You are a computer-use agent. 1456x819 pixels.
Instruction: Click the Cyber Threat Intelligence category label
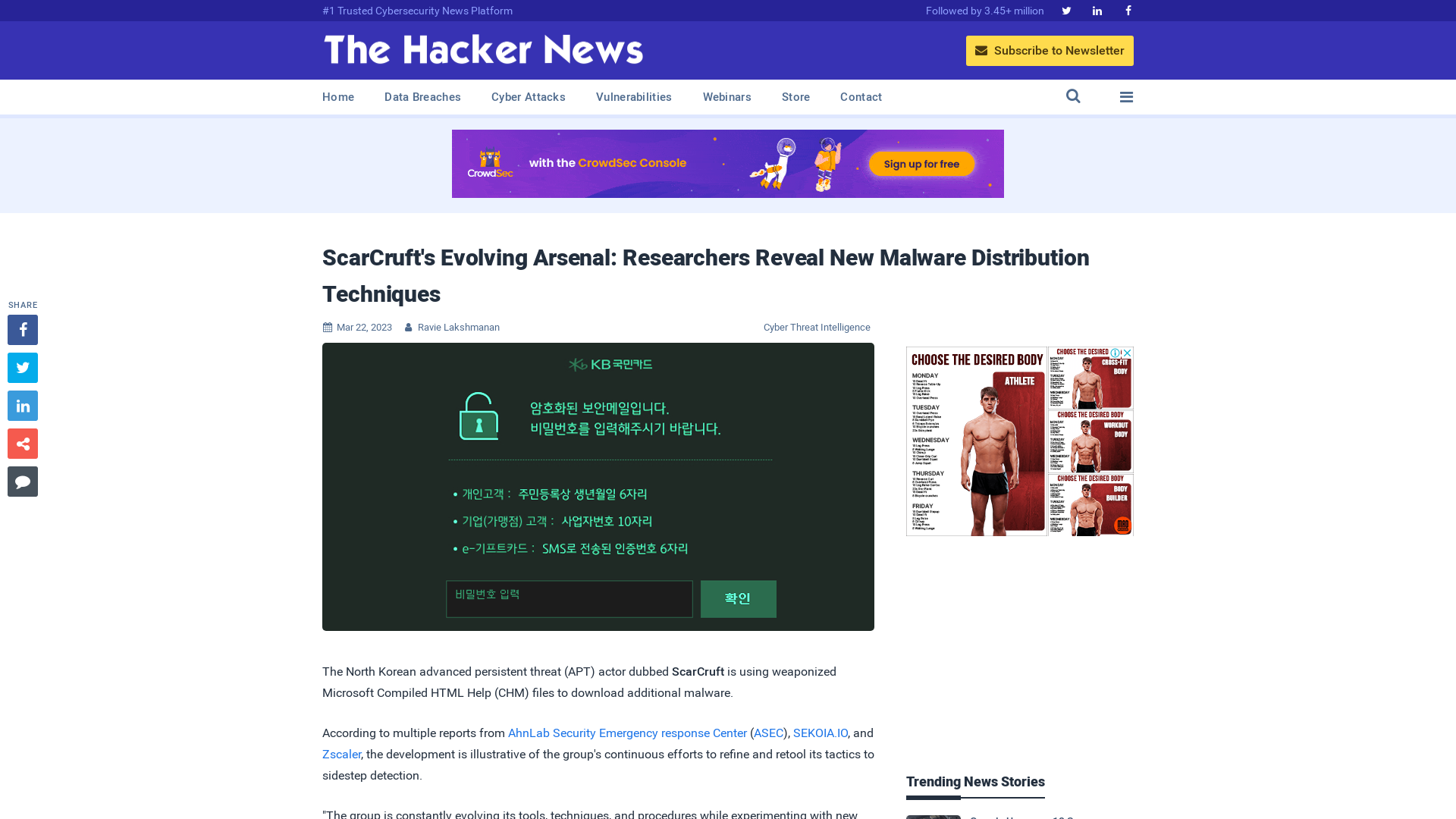tap(816, 327)
